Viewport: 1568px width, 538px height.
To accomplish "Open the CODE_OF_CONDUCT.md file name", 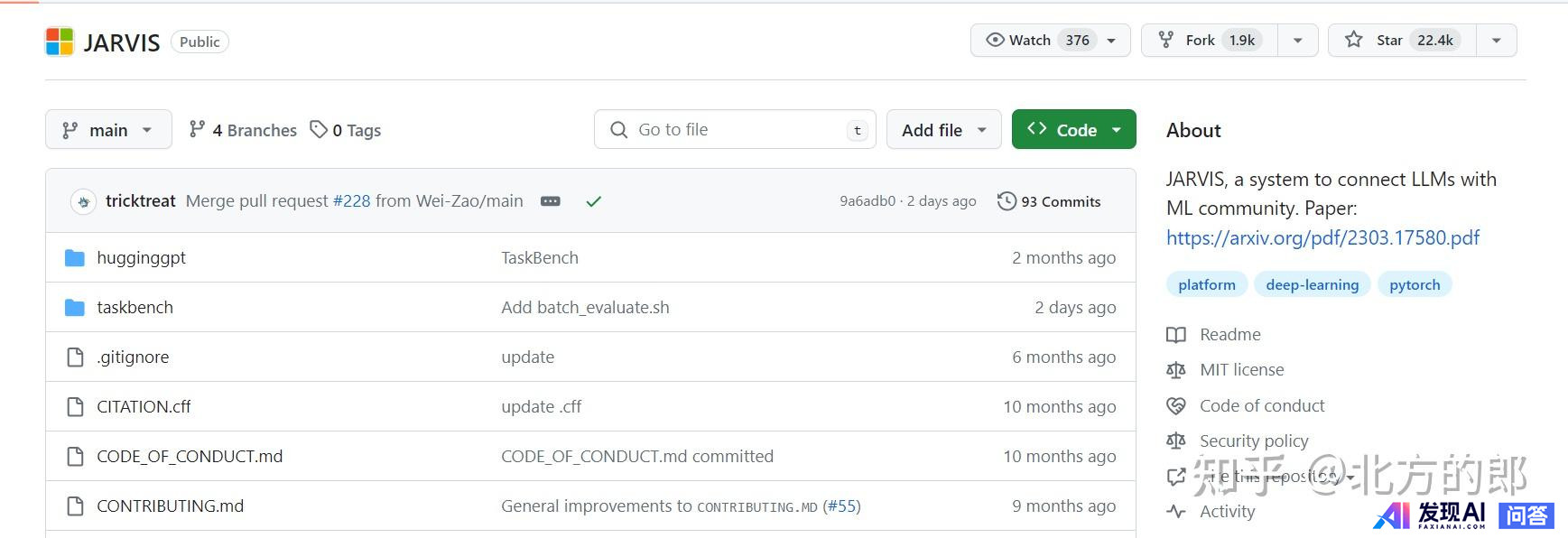I will tap(190, 457).
